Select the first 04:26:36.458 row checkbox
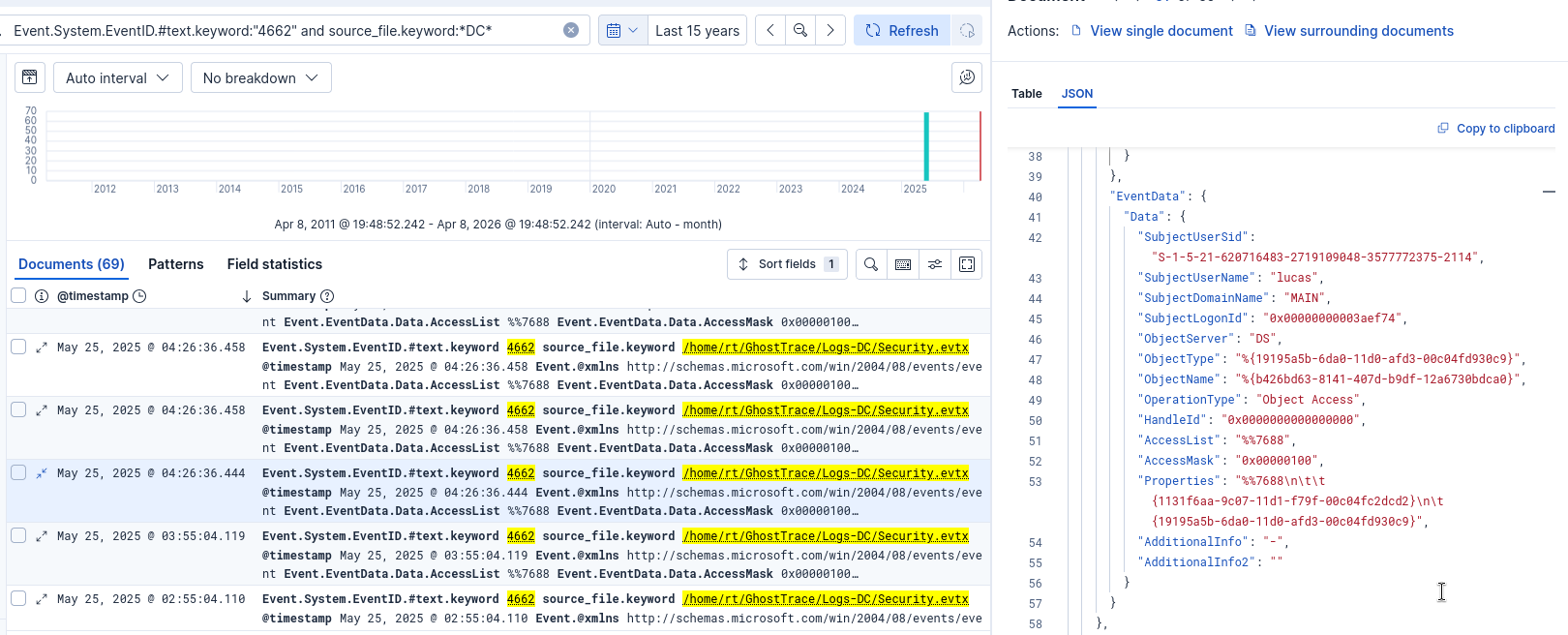The width and height of the screenshot is (1568, 635). pyautogui.click(x=18, y=347)
